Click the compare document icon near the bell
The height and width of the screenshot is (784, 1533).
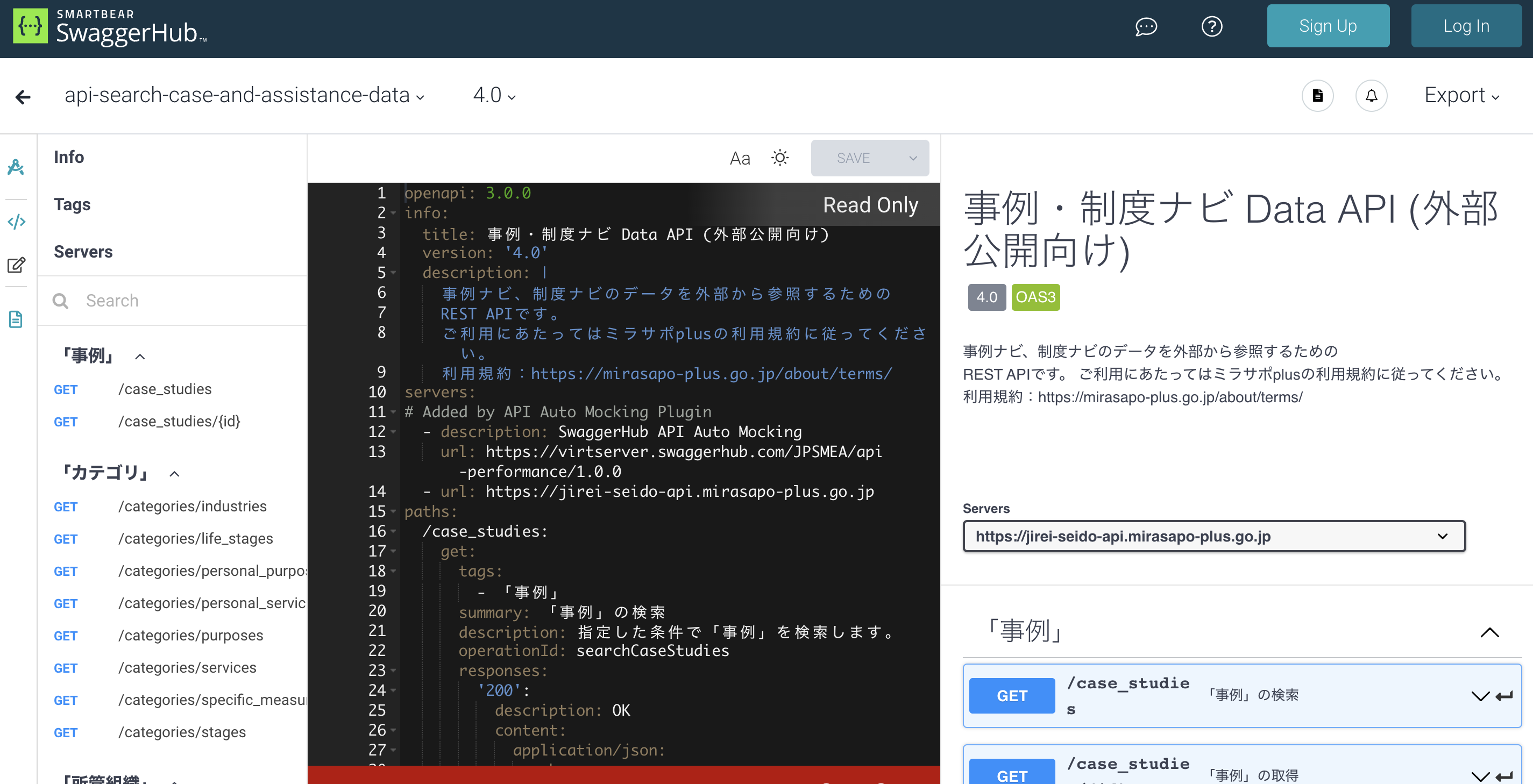point(1317,96)
